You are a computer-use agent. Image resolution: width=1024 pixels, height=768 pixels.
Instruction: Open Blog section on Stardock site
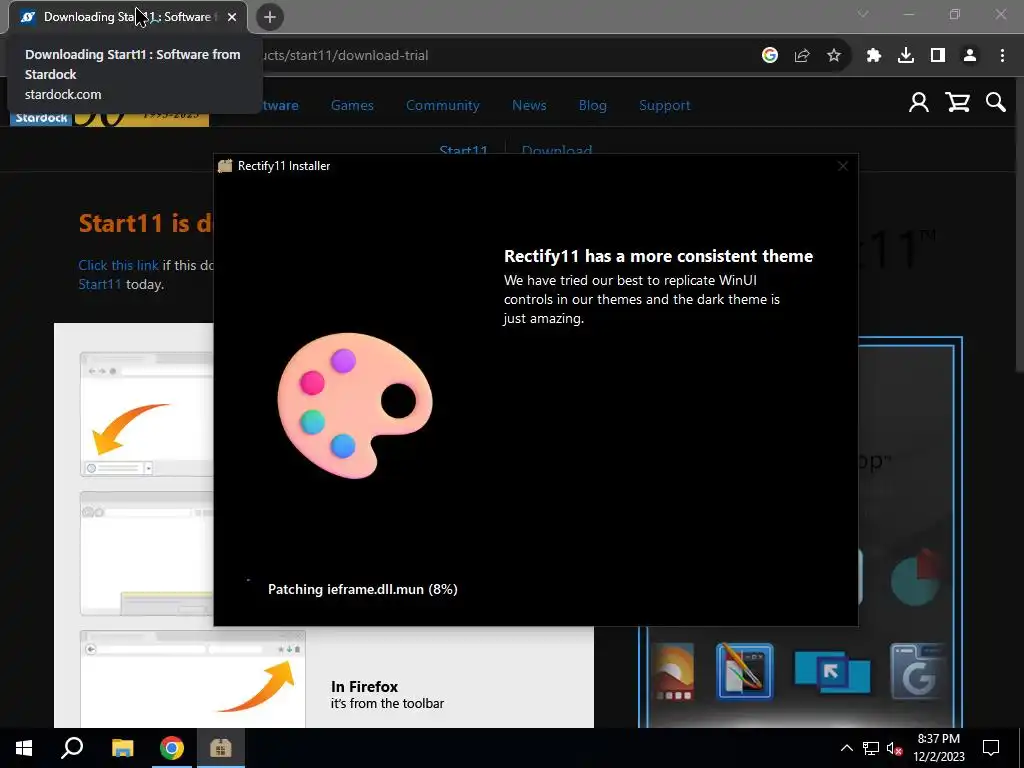click(x=592, y=105)
